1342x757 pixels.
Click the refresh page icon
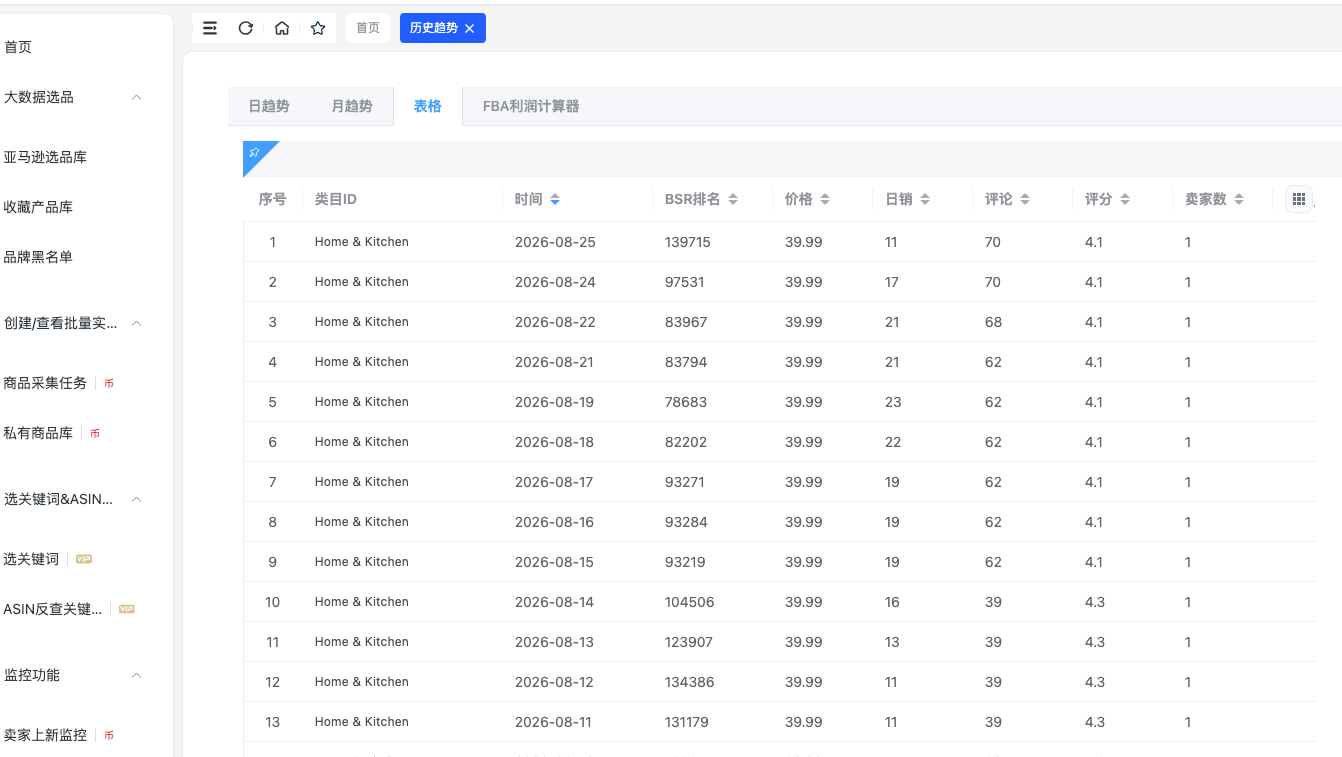pos(246,28)
